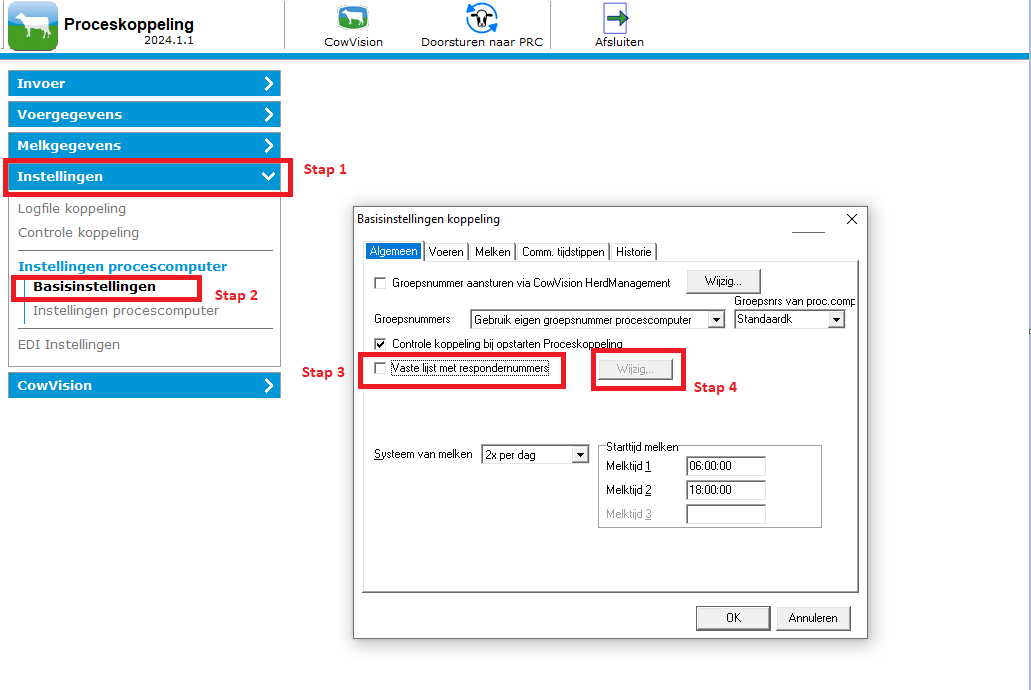Click the Melktijd 3 field
Screen dimensions: 1031x690
point(726,514)
